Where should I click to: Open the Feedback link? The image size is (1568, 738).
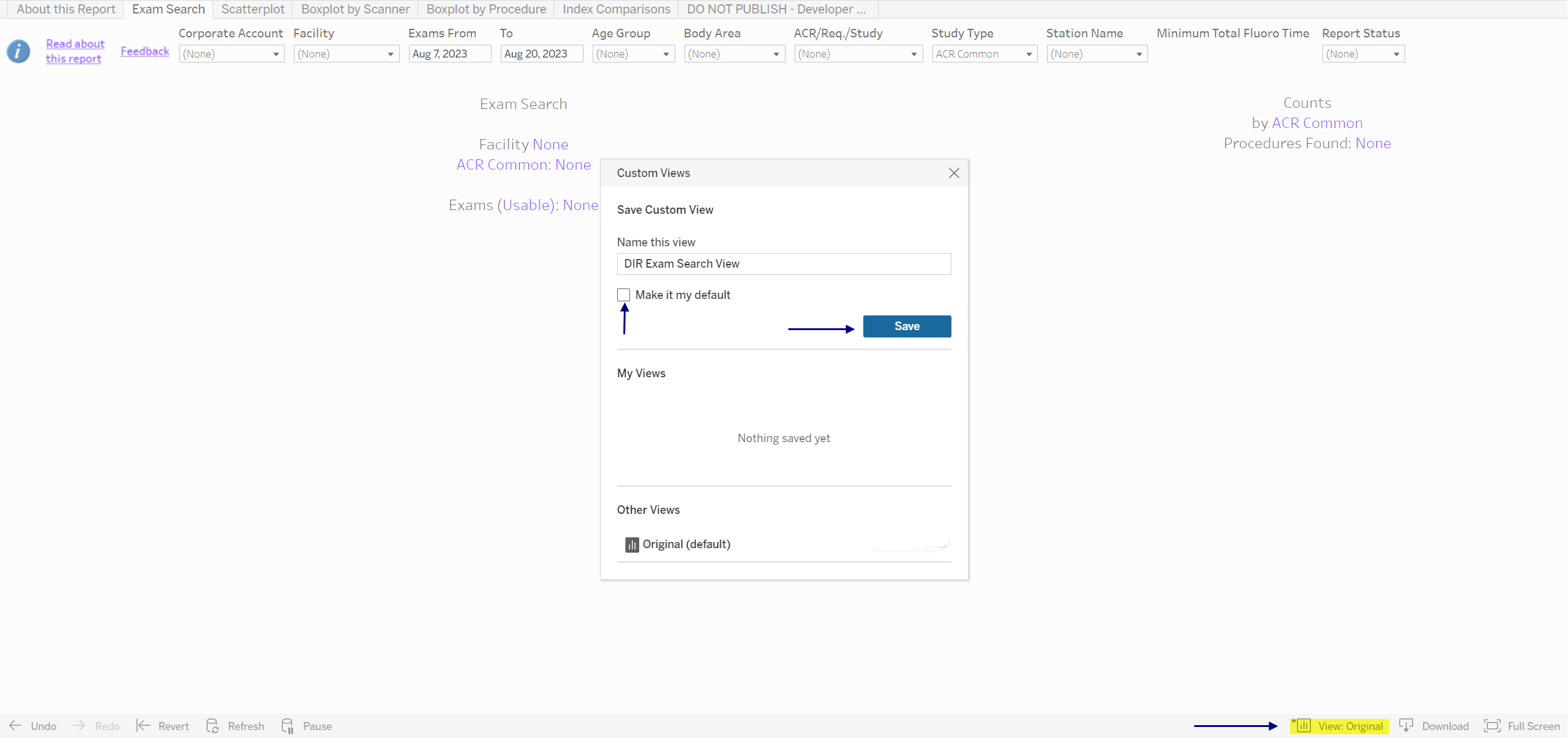click(x=144, y=51)
